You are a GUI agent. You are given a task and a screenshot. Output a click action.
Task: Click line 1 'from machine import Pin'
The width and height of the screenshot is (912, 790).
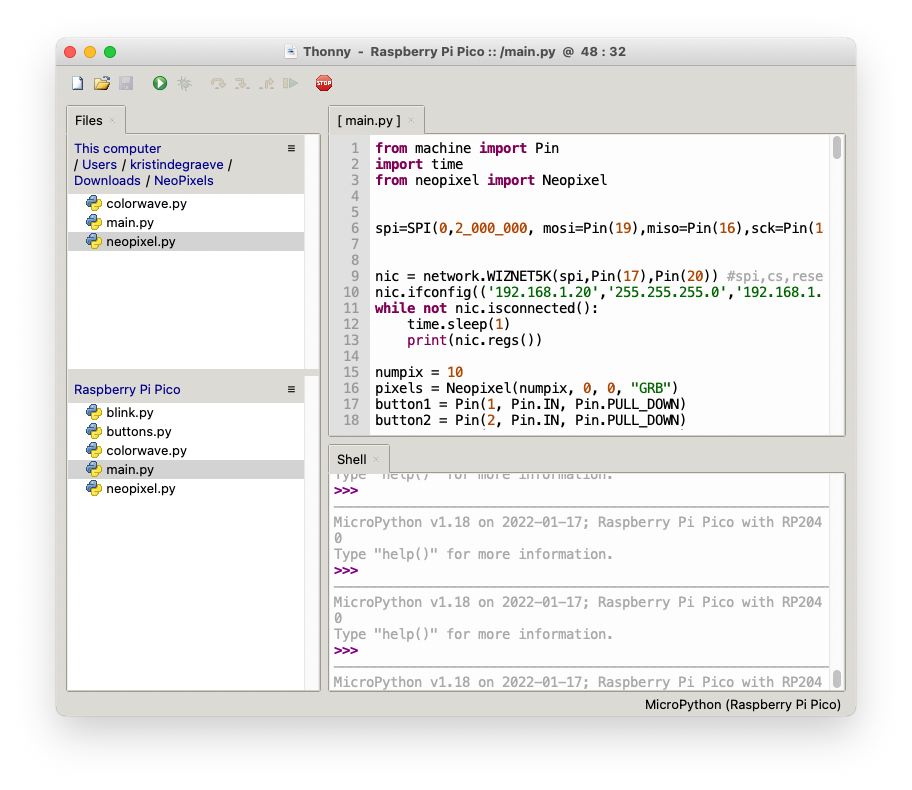pyautogui.click(x=467, y=148)
